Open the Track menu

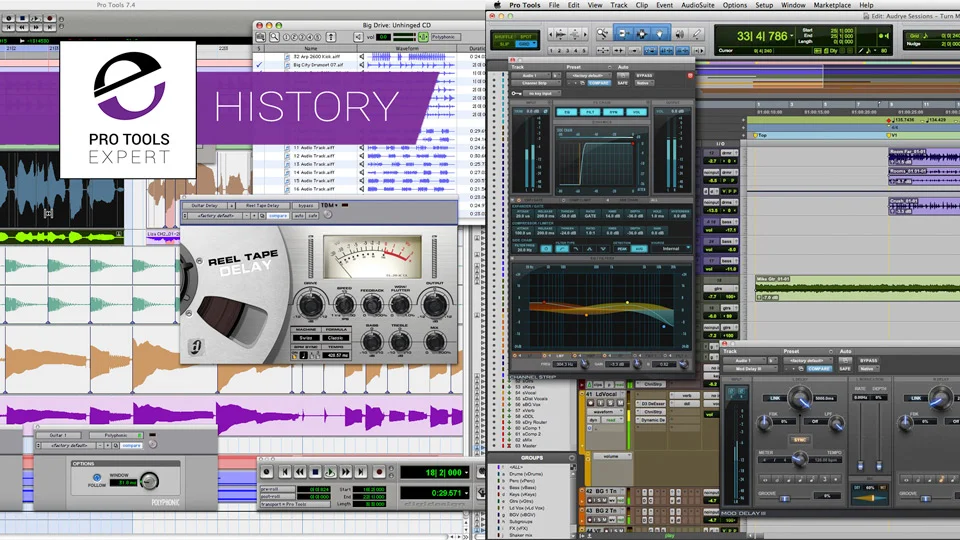pyautogui.click(x=618, y=5)
